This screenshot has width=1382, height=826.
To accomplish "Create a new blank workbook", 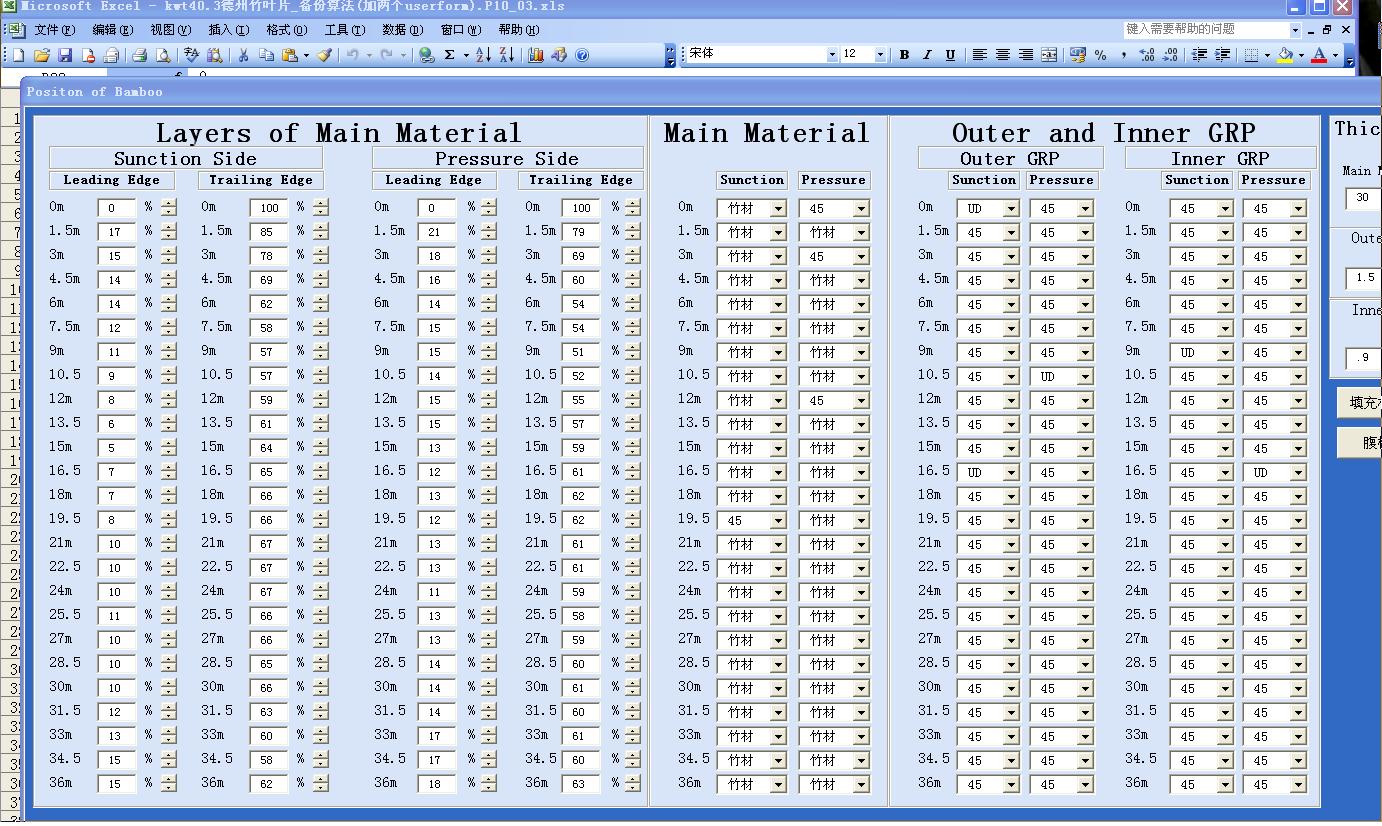I will pos(18,55).
